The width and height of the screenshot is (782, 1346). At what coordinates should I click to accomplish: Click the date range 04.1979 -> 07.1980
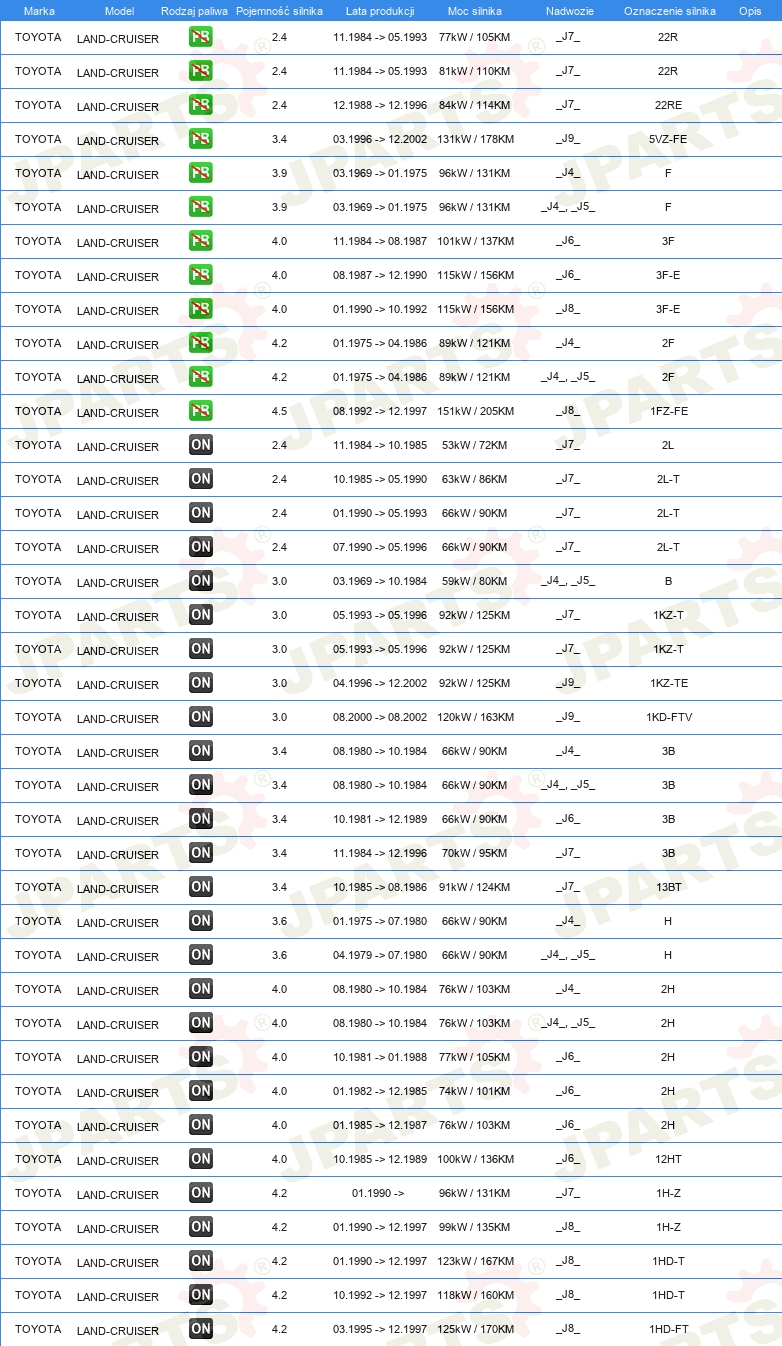[380, 955]
